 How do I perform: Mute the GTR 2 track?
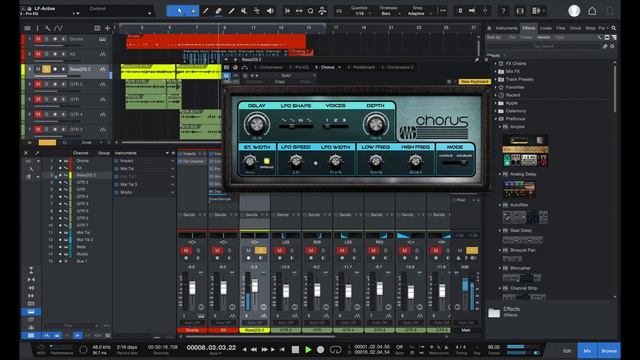pos(38,84)
